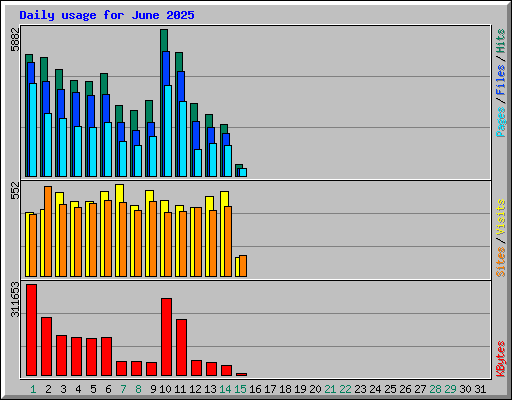Click the cyan Pages bar for day 11
512x400 pixels.
[x=183, y=139]
